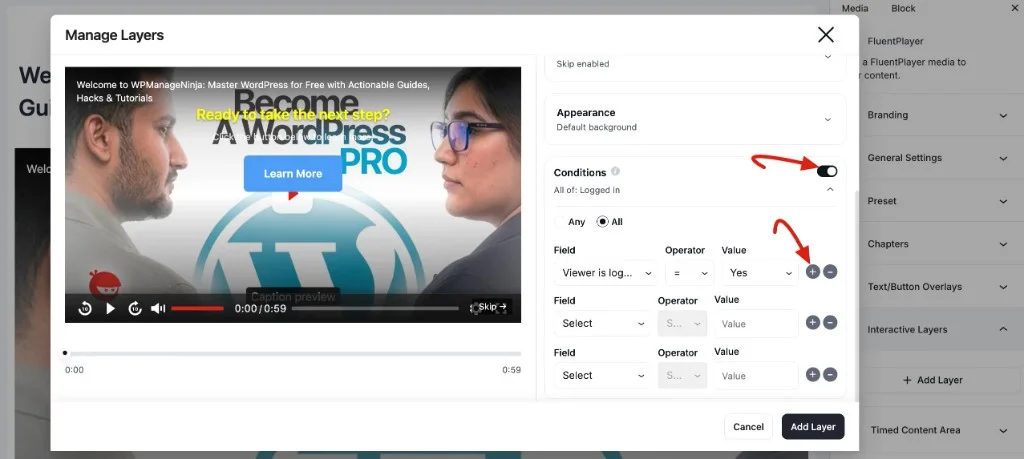
Task: Toggle the Conditions switch off
Action: (827, 171)
